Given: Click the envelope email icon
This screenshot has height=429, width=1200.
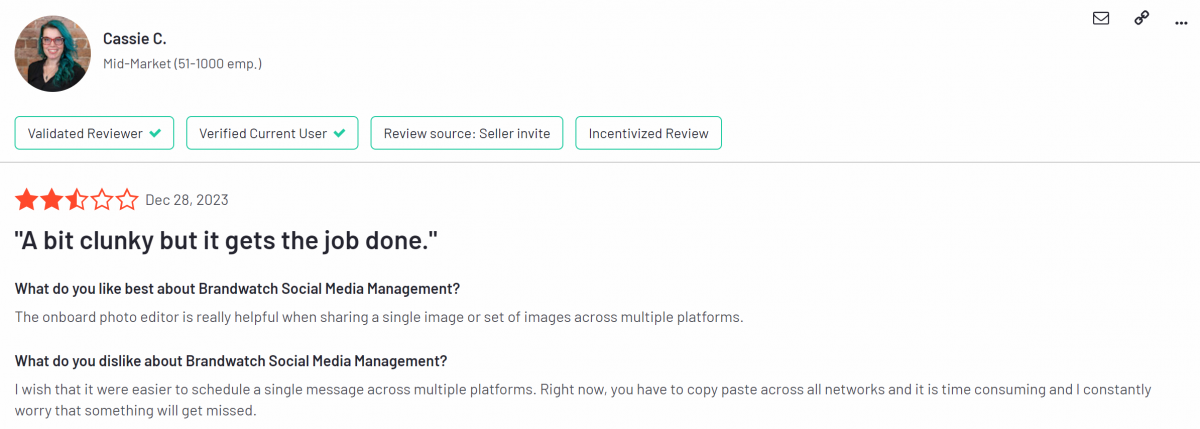Looking at the screenshot, I should click(x=1101, y=18).
